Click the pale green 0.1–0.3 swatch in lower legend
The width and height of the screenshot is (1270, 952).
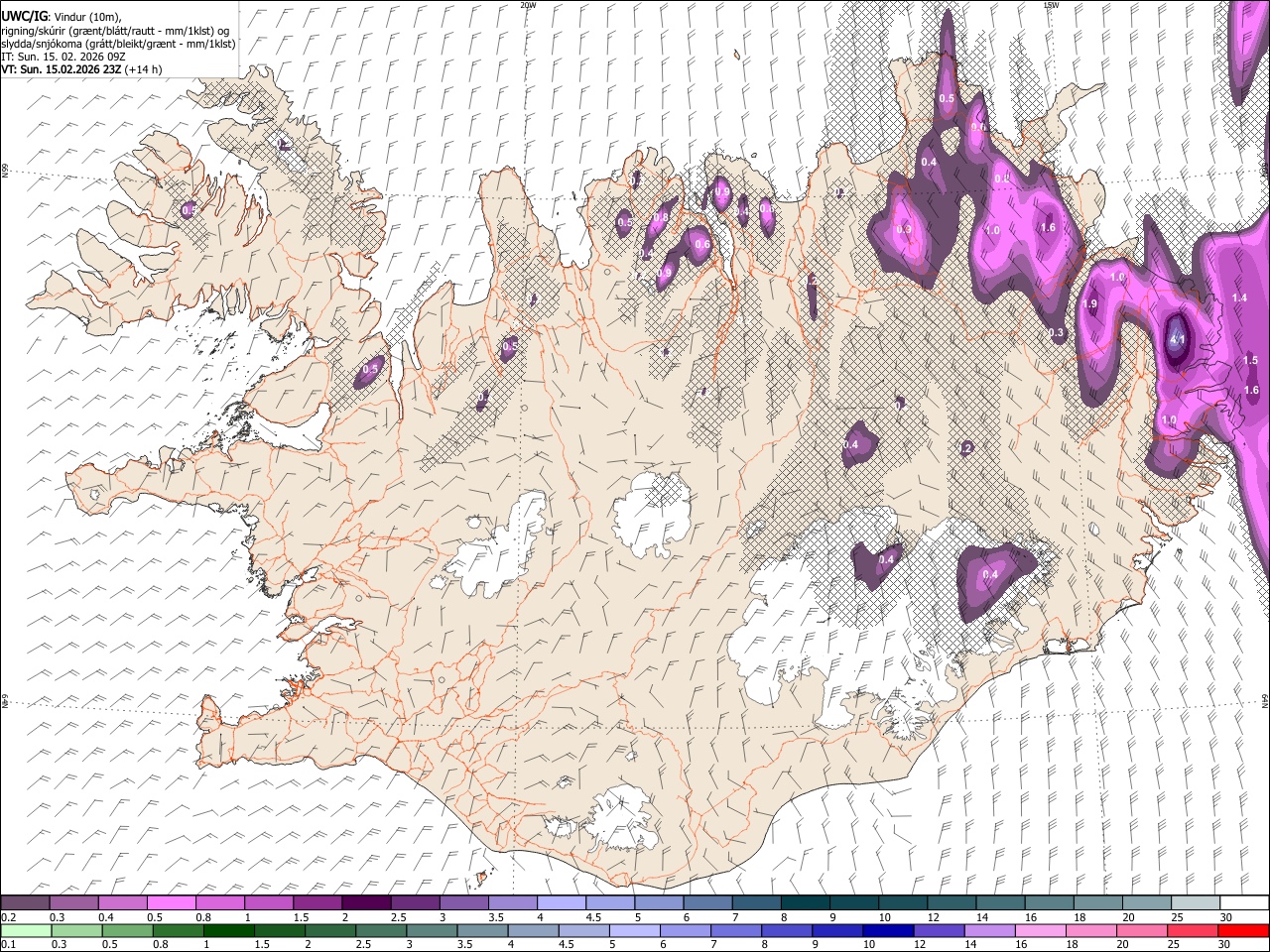[26, 930]
